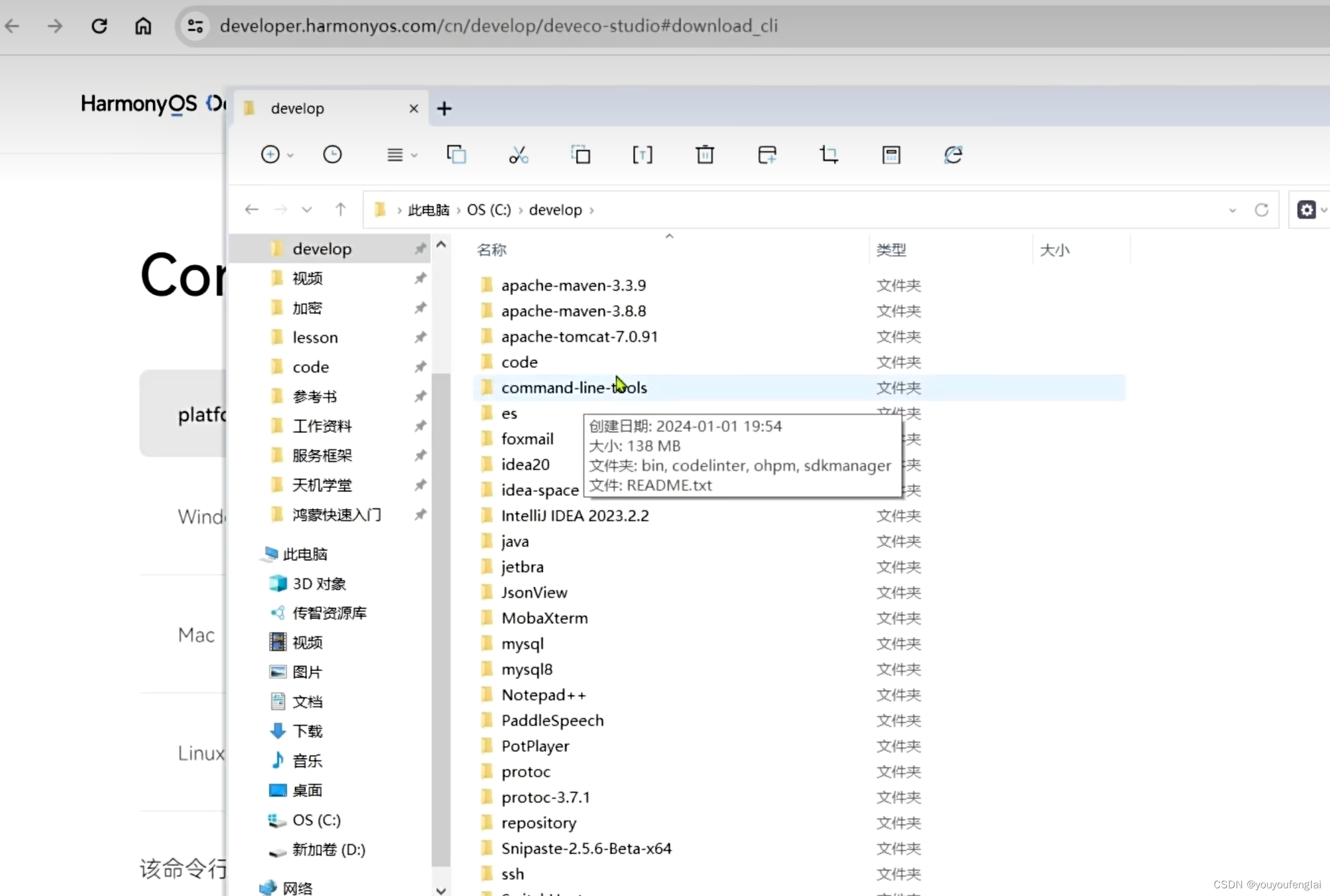Open the settings gear at right

tap(1306, 210)
